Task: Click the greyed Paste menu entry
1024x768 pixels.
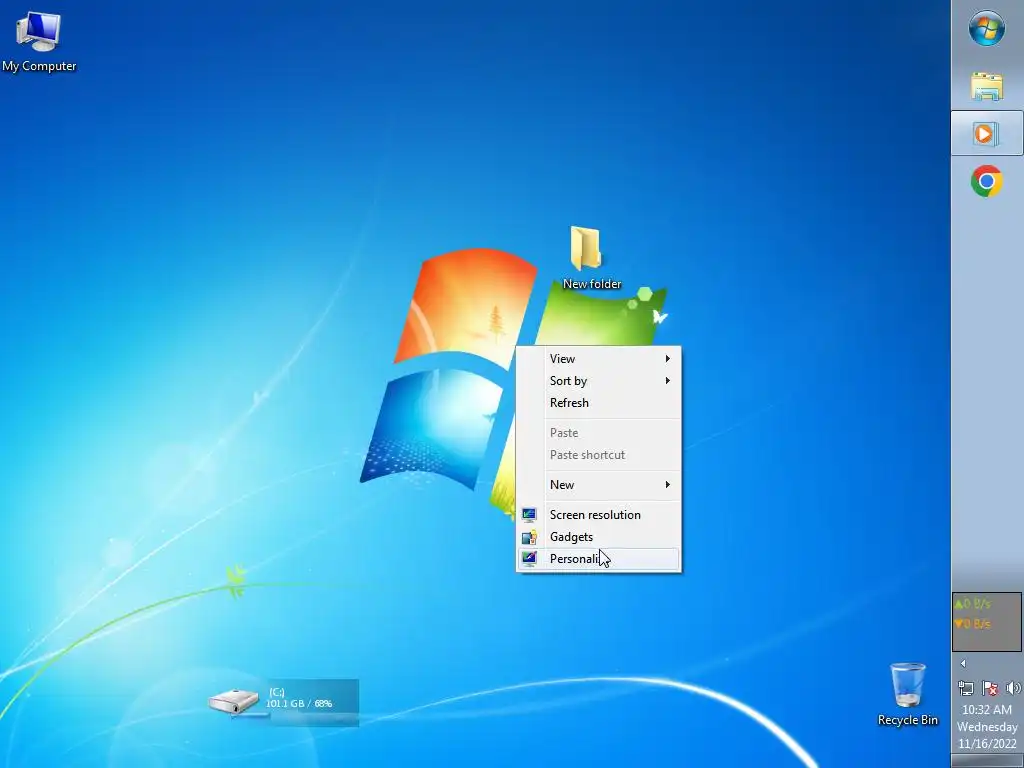Action: (x=598, y=433)
